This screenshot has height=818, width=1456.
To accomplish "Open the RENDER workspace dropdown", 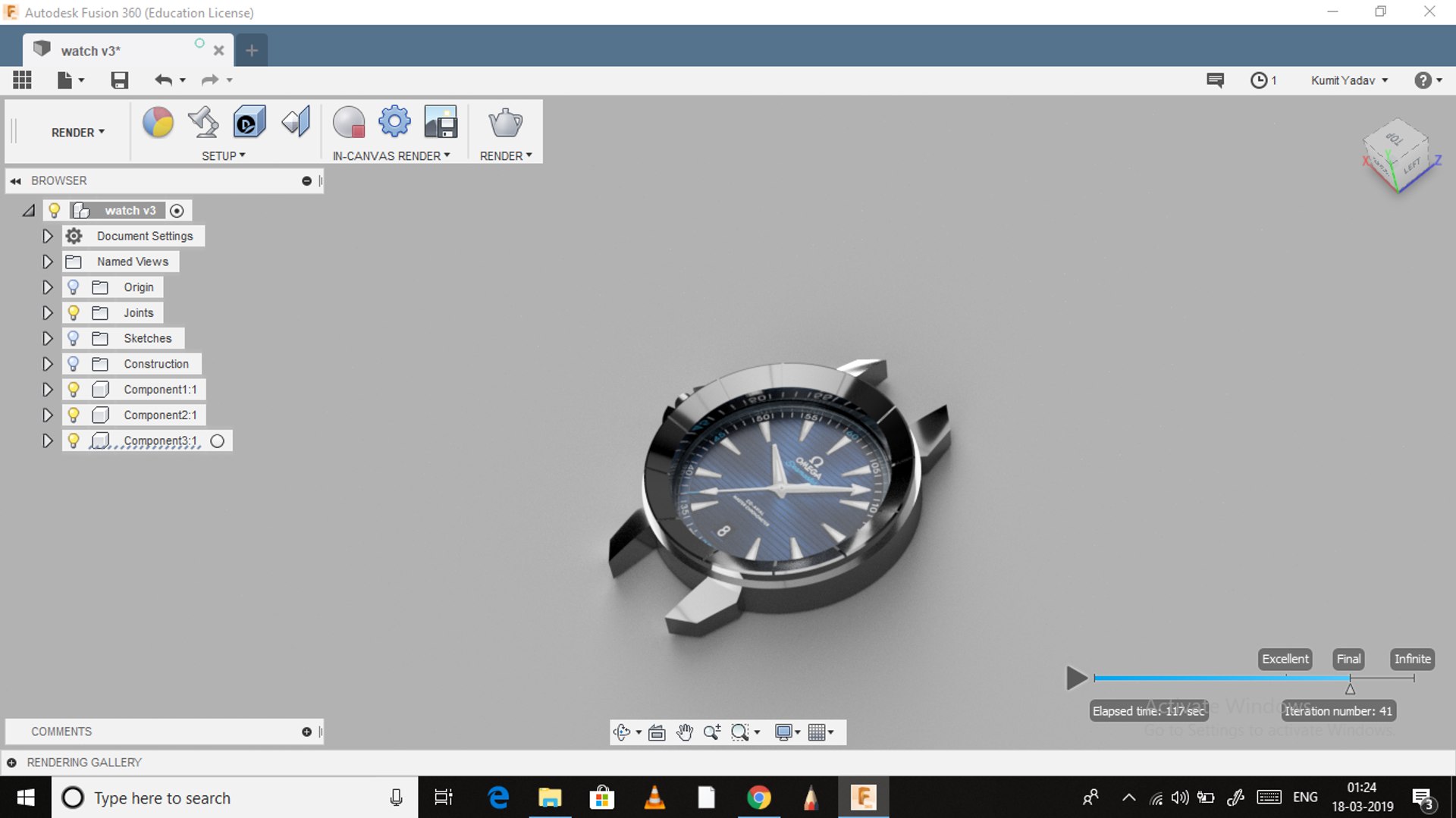I will pos(78,132).
